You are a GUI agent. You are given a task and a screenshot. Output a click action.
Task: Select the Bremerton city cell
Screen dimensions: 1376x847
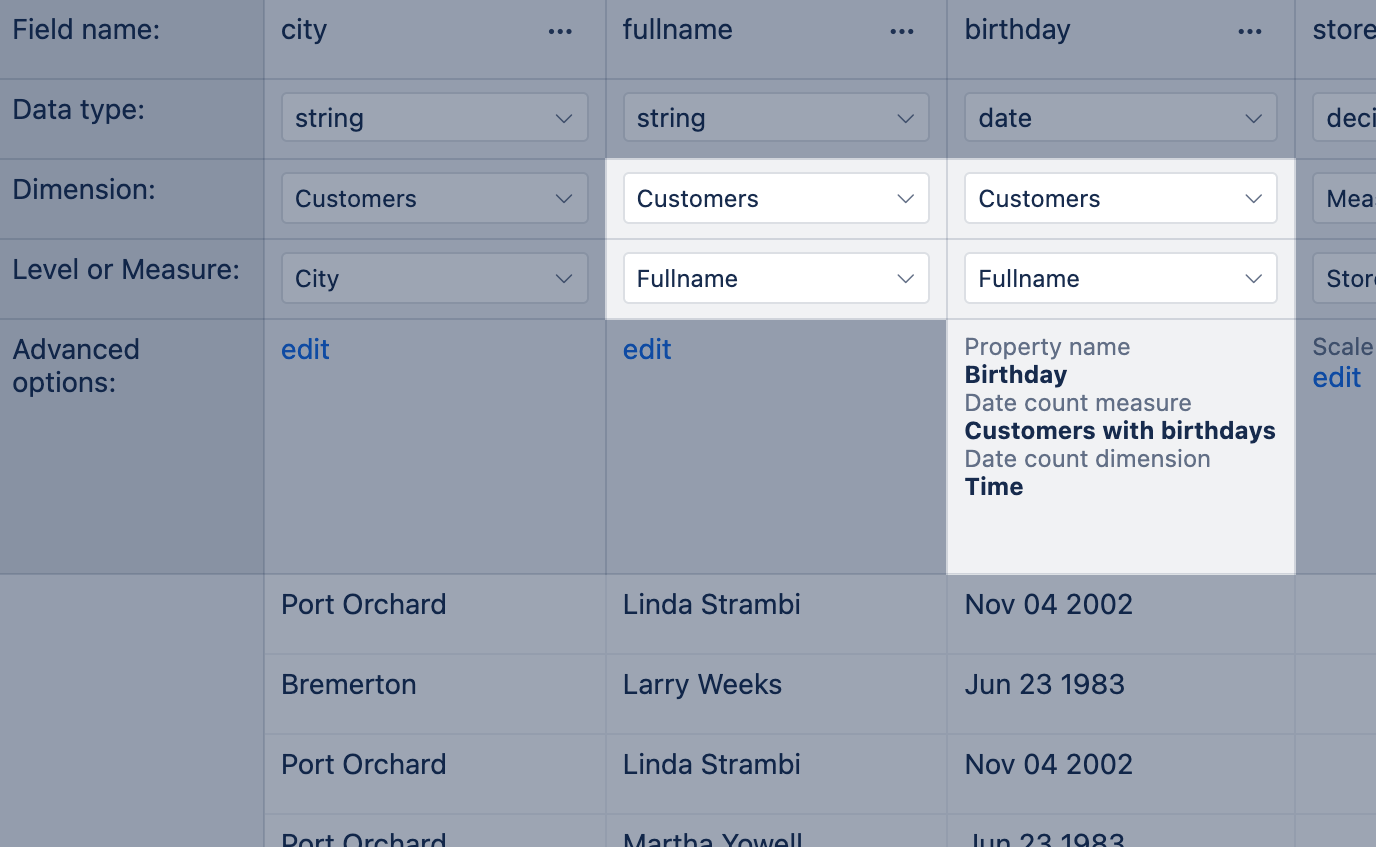pos(349,685)
